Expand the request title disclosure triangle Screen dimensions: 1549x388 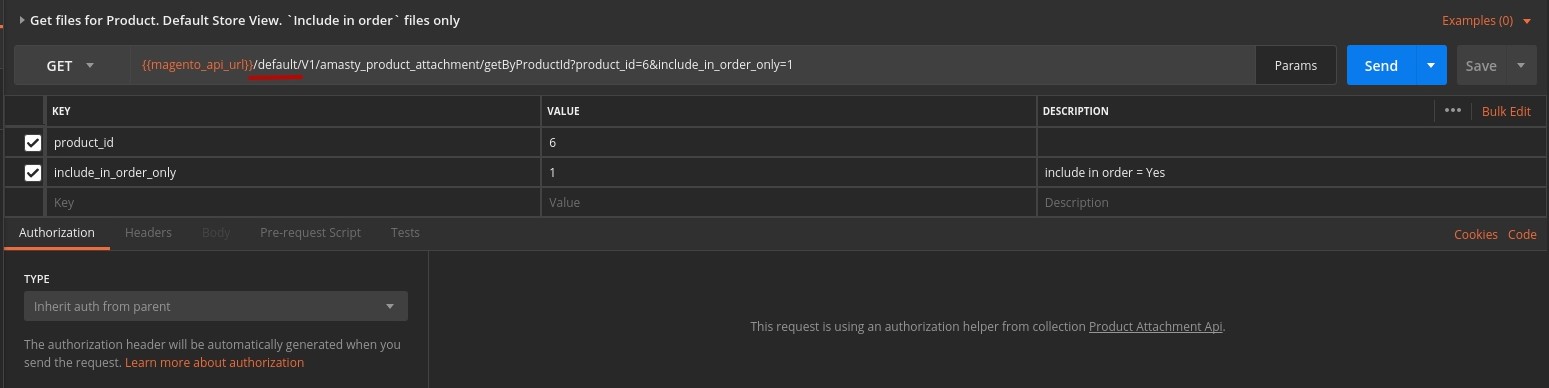click(22, 20)
